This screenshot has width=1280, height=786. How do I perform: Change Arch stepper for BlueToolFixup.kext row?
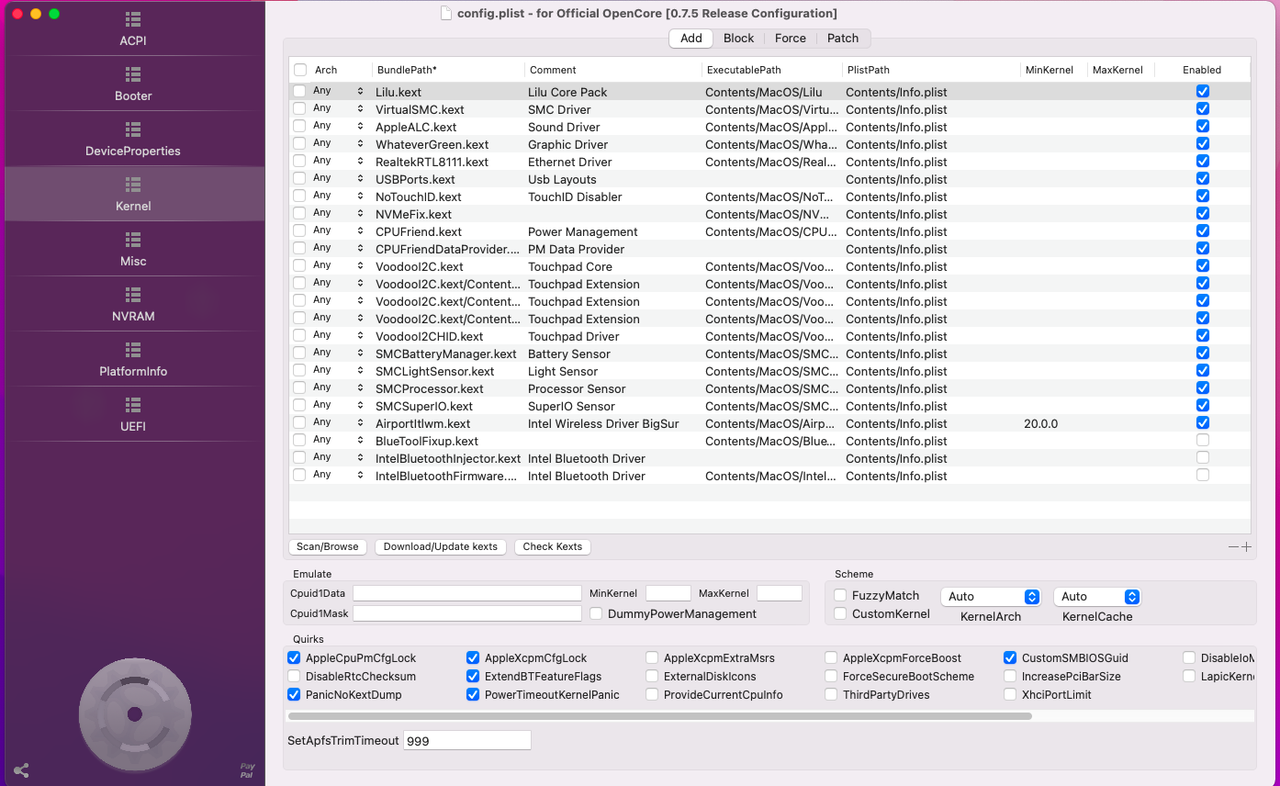pos(360,440)
